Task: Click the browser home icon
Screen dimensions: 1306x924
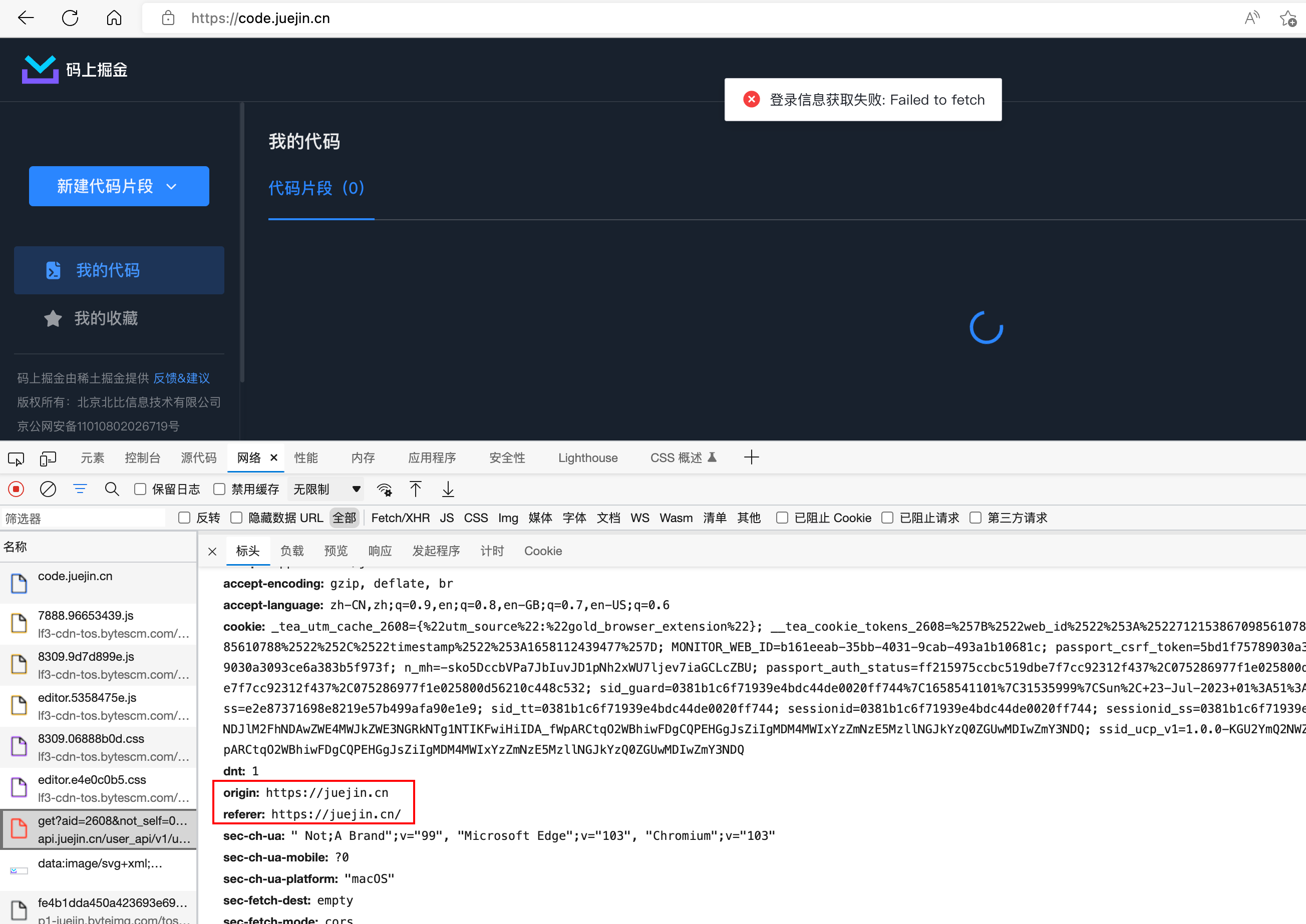Action: (113, 18)
